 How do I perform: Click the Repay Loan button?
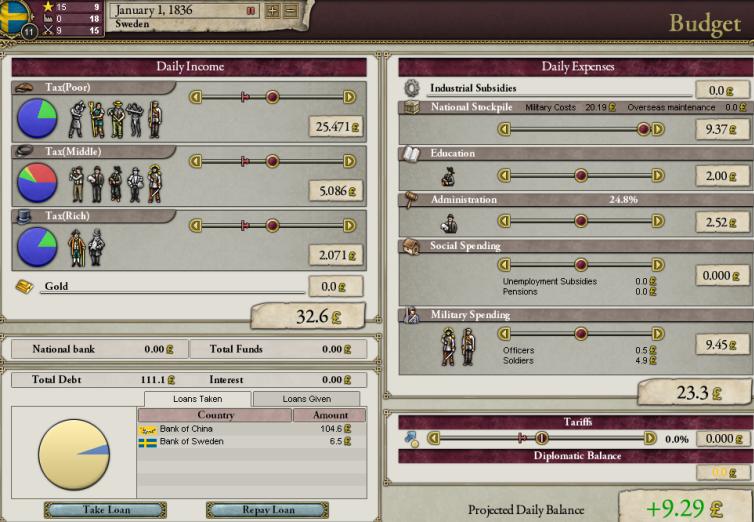tap(268, 510)
